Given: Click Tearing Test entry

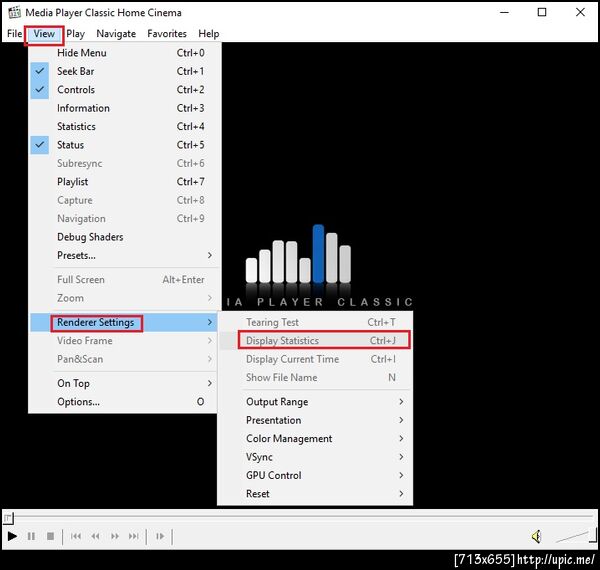Looking at the screenshot, I should [315, 322].
